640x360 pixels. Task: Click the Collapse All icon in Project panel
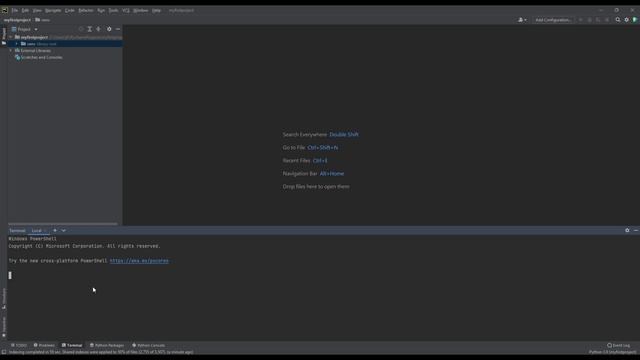coord(98,29)
